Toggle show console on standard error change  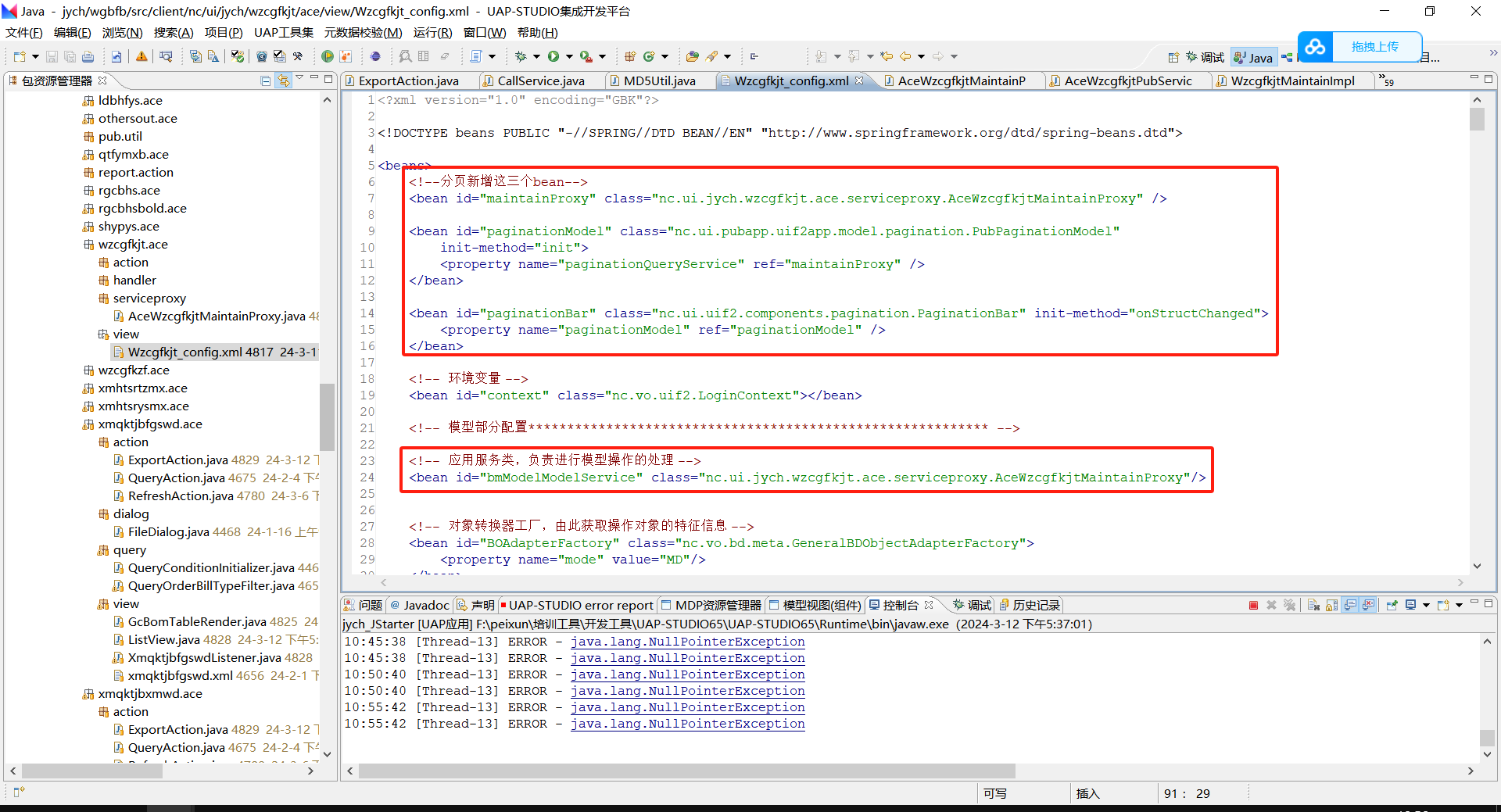tap(1368, 605)
